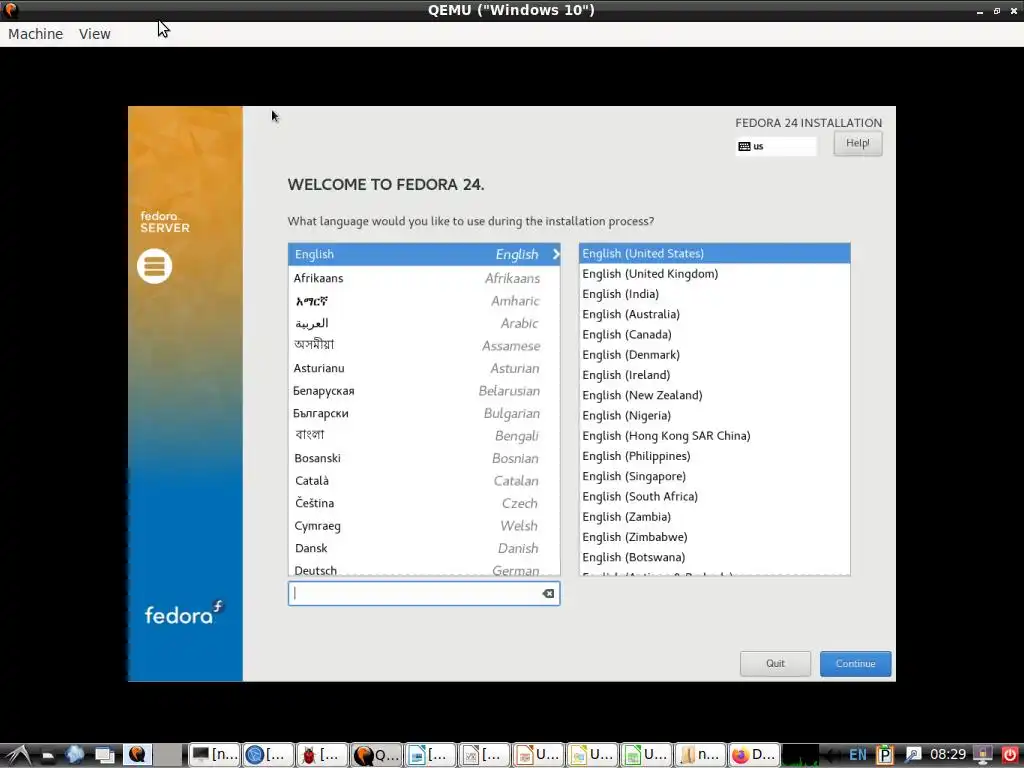Click the clear search text icon
Screen dimensions: 1024x768
tap(548, 593)
